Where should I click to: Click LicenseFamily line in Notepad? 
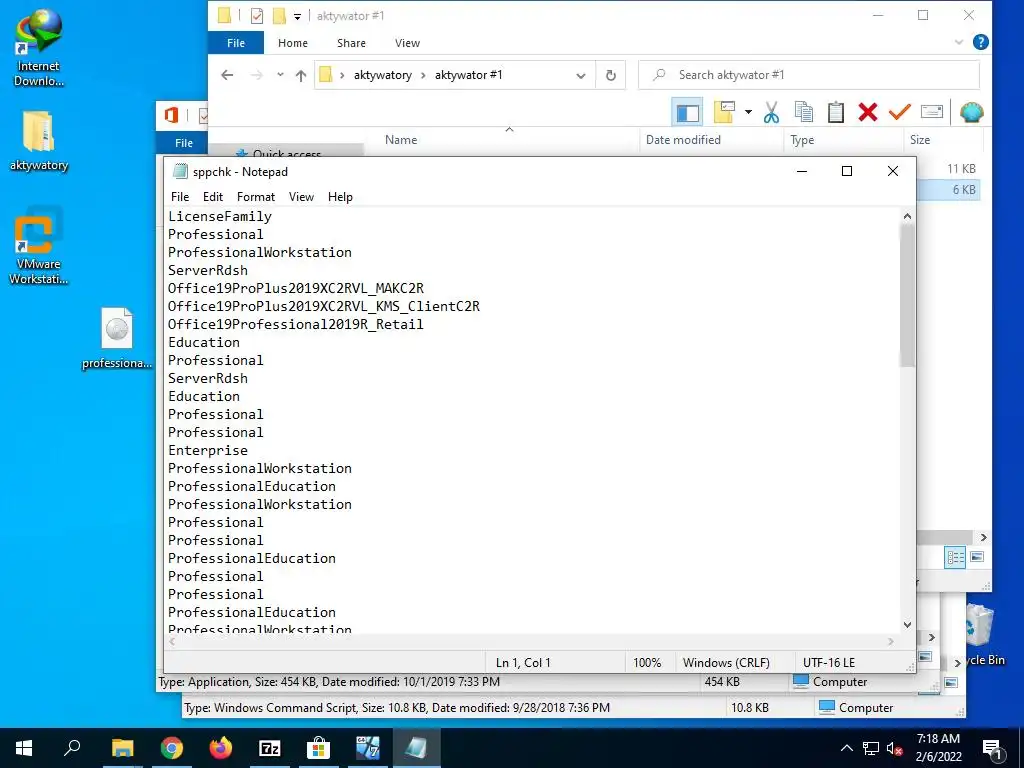(220, 216)
